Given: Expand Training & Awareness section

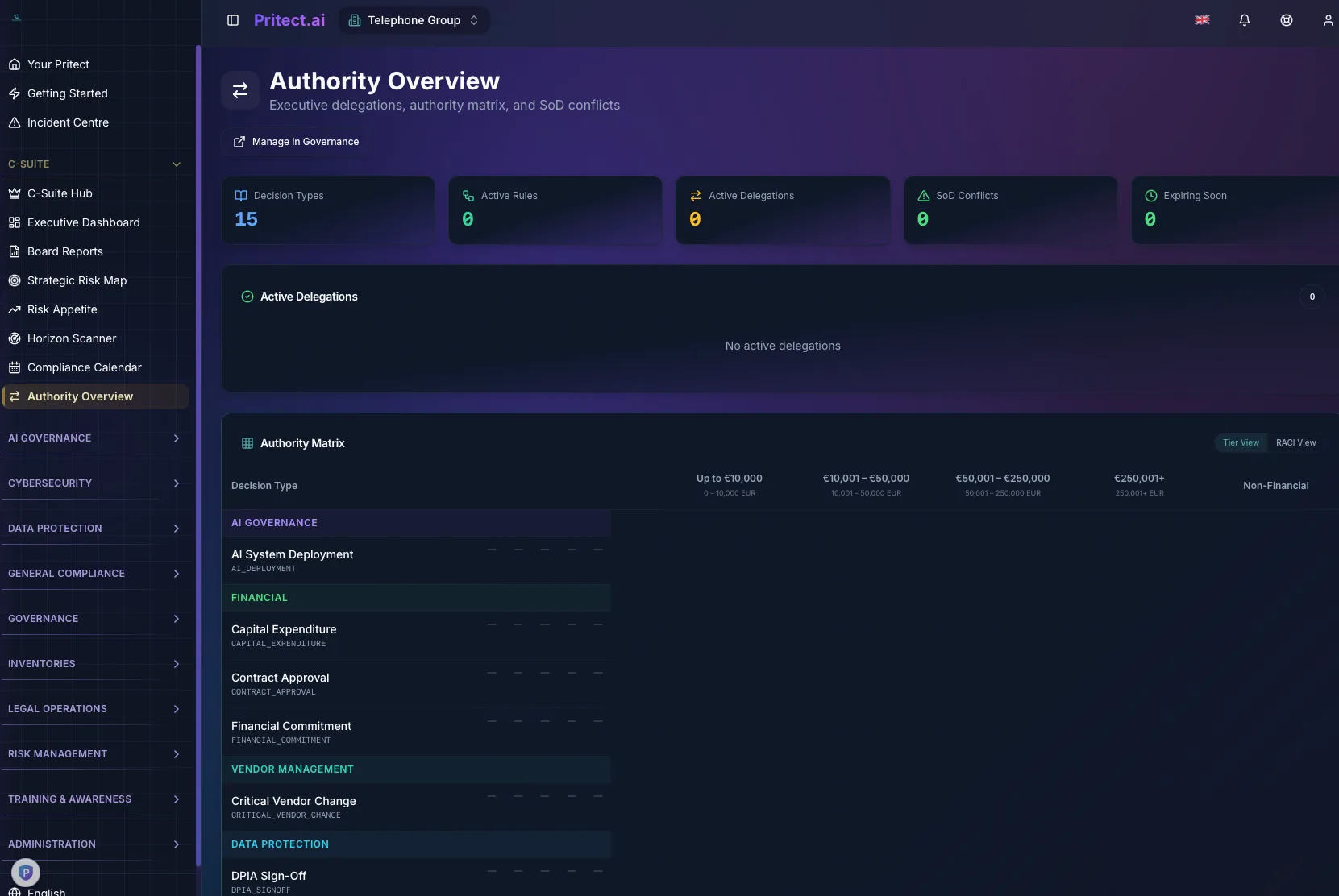Looking at the screenshot, I should tap(95, 799).
